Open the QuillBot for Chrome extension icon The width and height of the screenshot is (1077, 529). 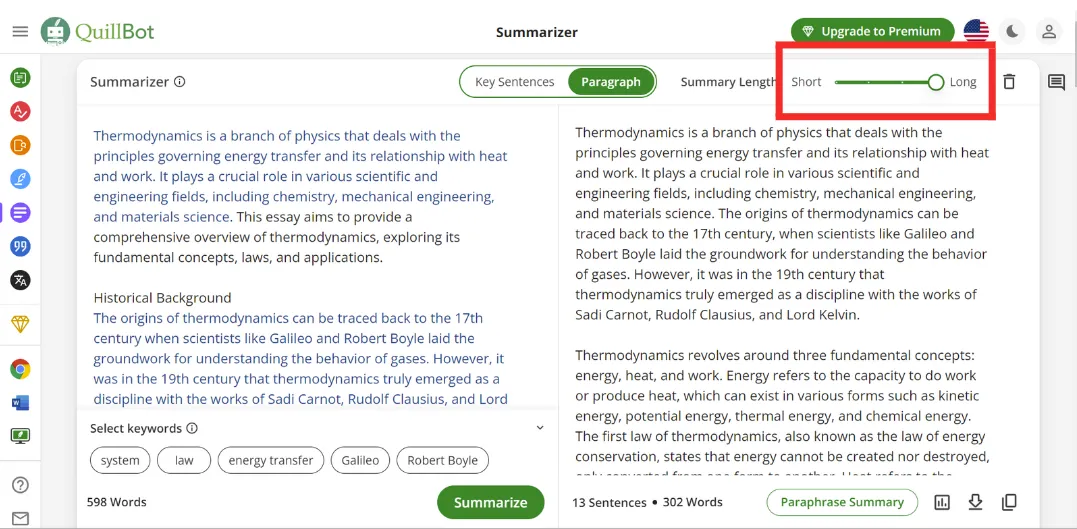pos(20,369)
